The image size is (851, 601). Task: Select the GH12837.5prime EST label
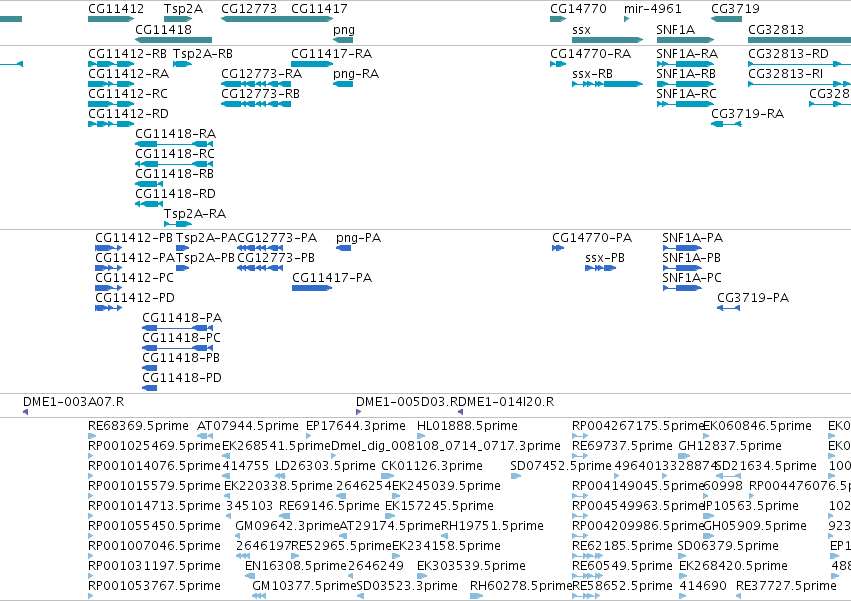730,446
